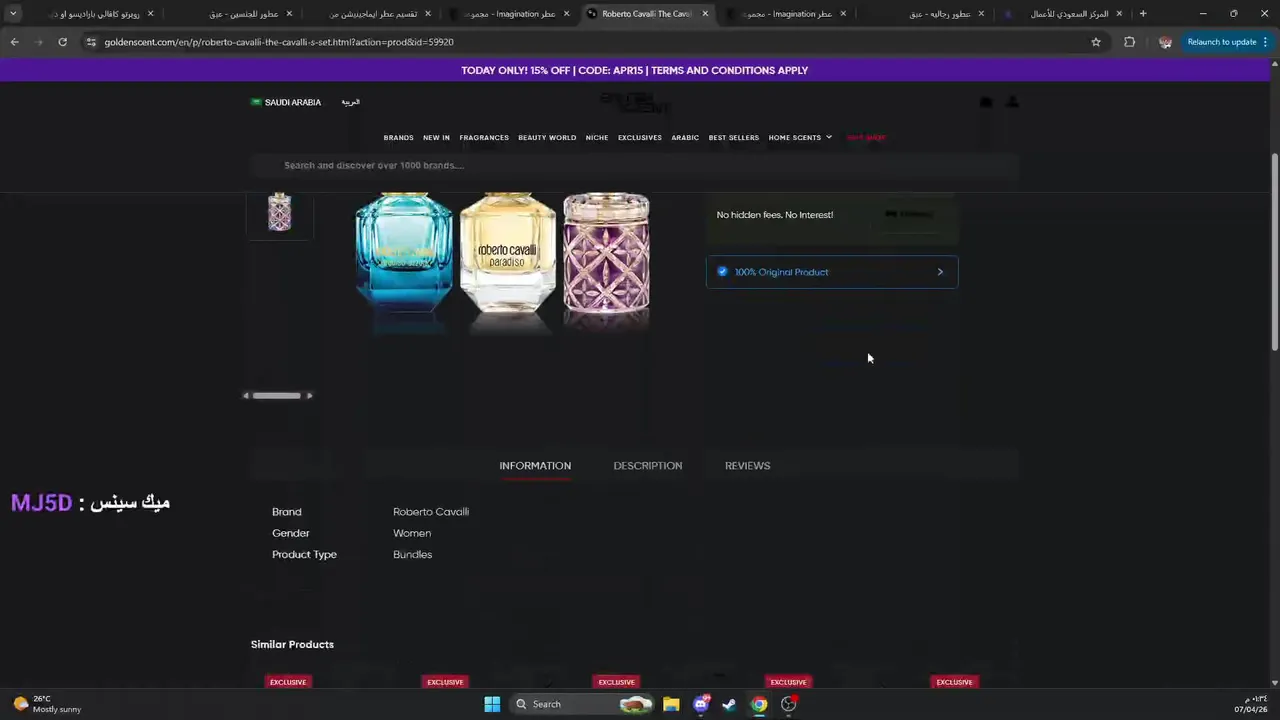Screen dimensions: 1280x720
Task: Open the OBS Studio taskbar icon
Action: [x=789, y=704]
